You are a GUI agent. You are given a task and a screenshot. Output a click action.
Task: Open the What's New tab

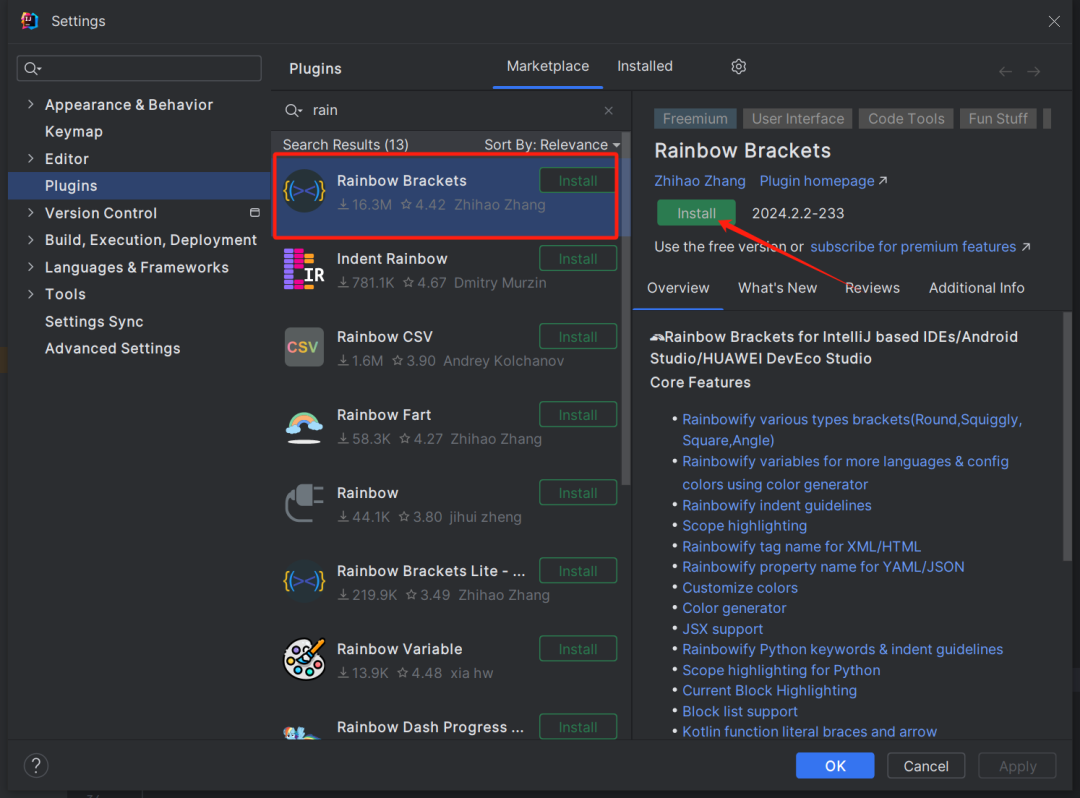pos(778,288)
